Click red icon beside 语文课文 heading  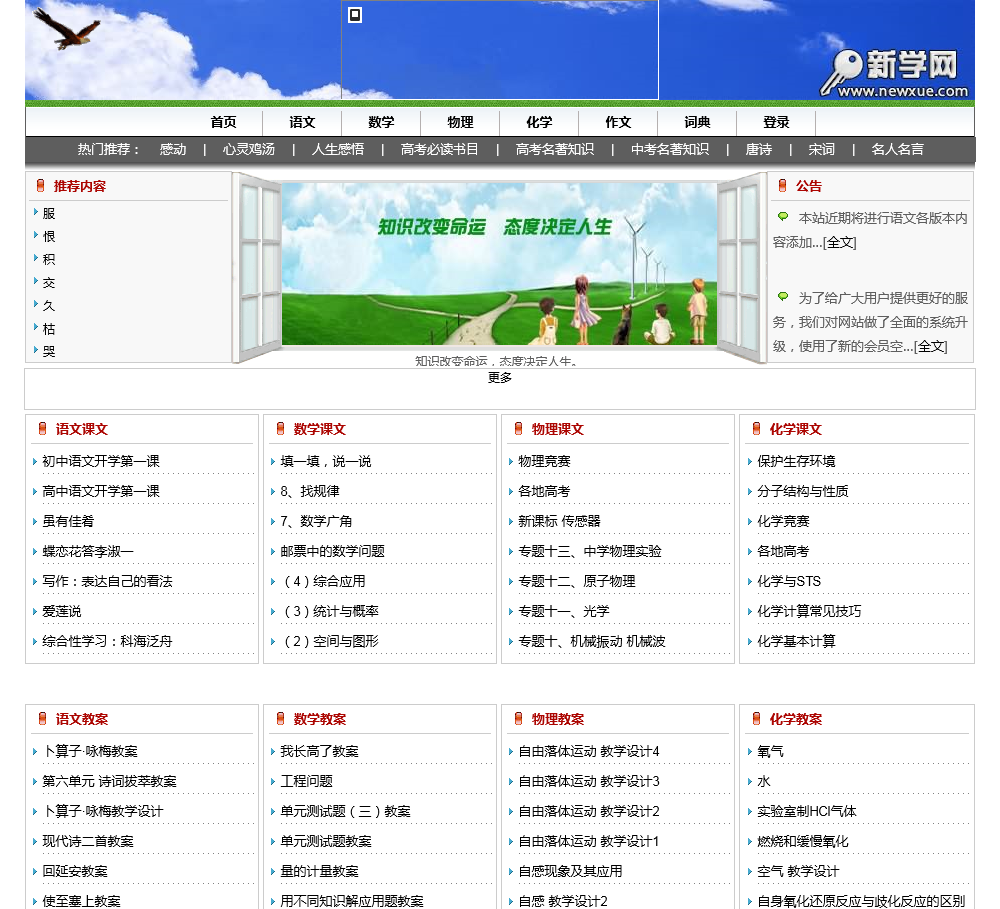pyautogui.click(x=42, y=429)
